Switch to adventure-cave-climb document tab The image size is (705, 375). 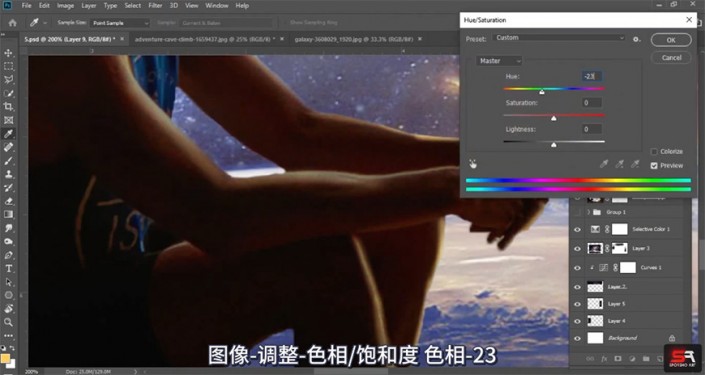click(205, 39)
